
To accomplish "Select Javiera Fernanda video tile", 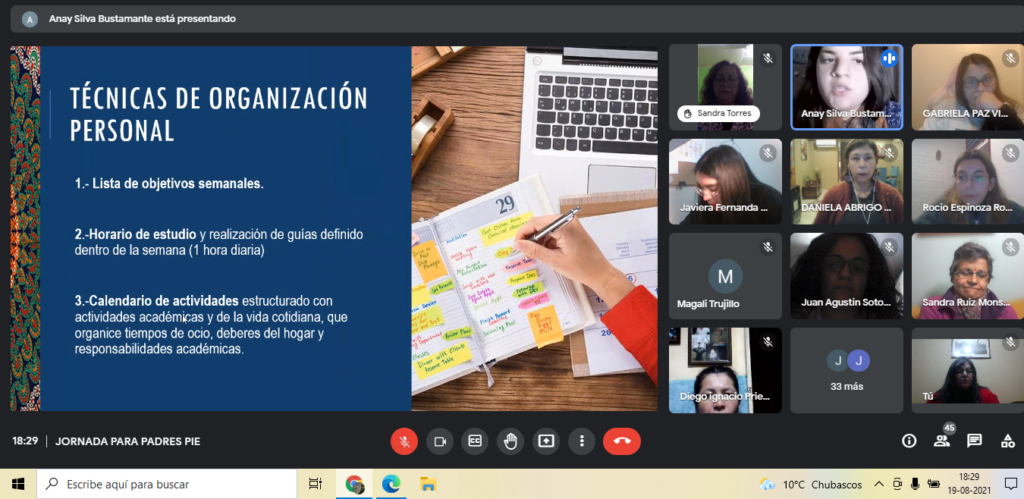I will click(725, 182).
